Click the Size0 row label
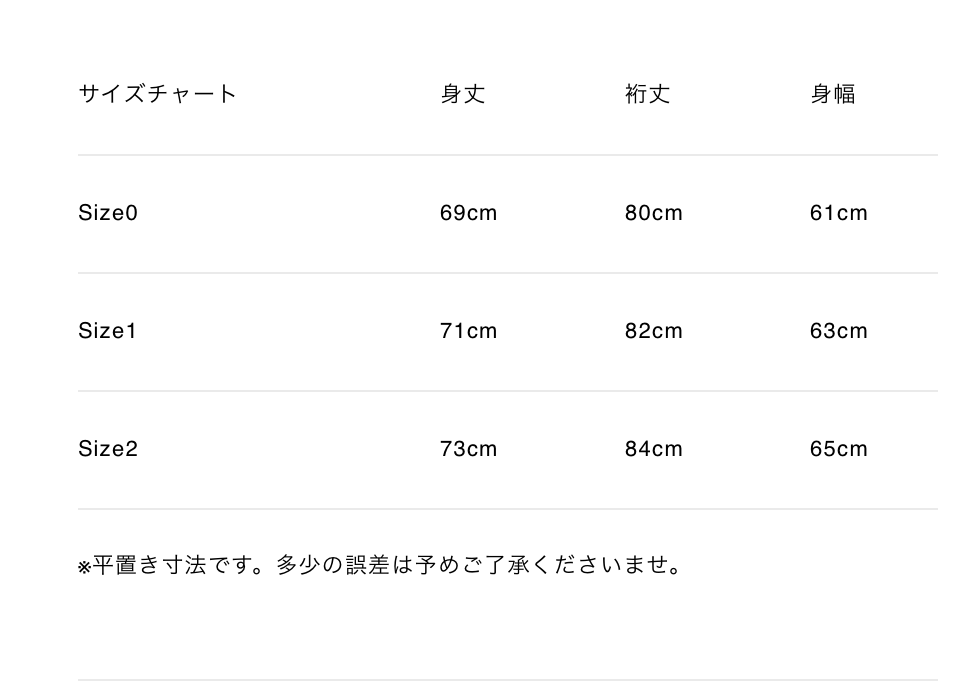Image resolution: width=958 pixels, height=682 pixels. coord(108,213)
